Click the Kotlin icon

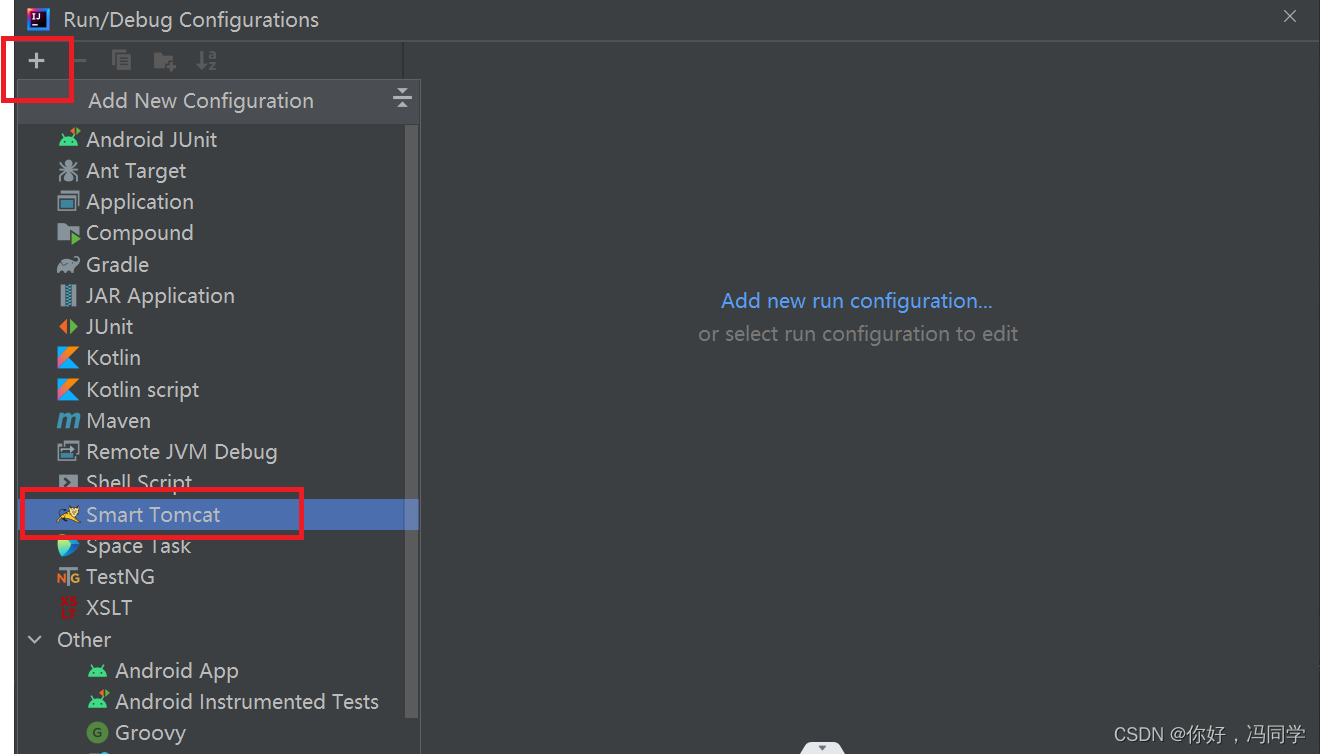[68, 358]
